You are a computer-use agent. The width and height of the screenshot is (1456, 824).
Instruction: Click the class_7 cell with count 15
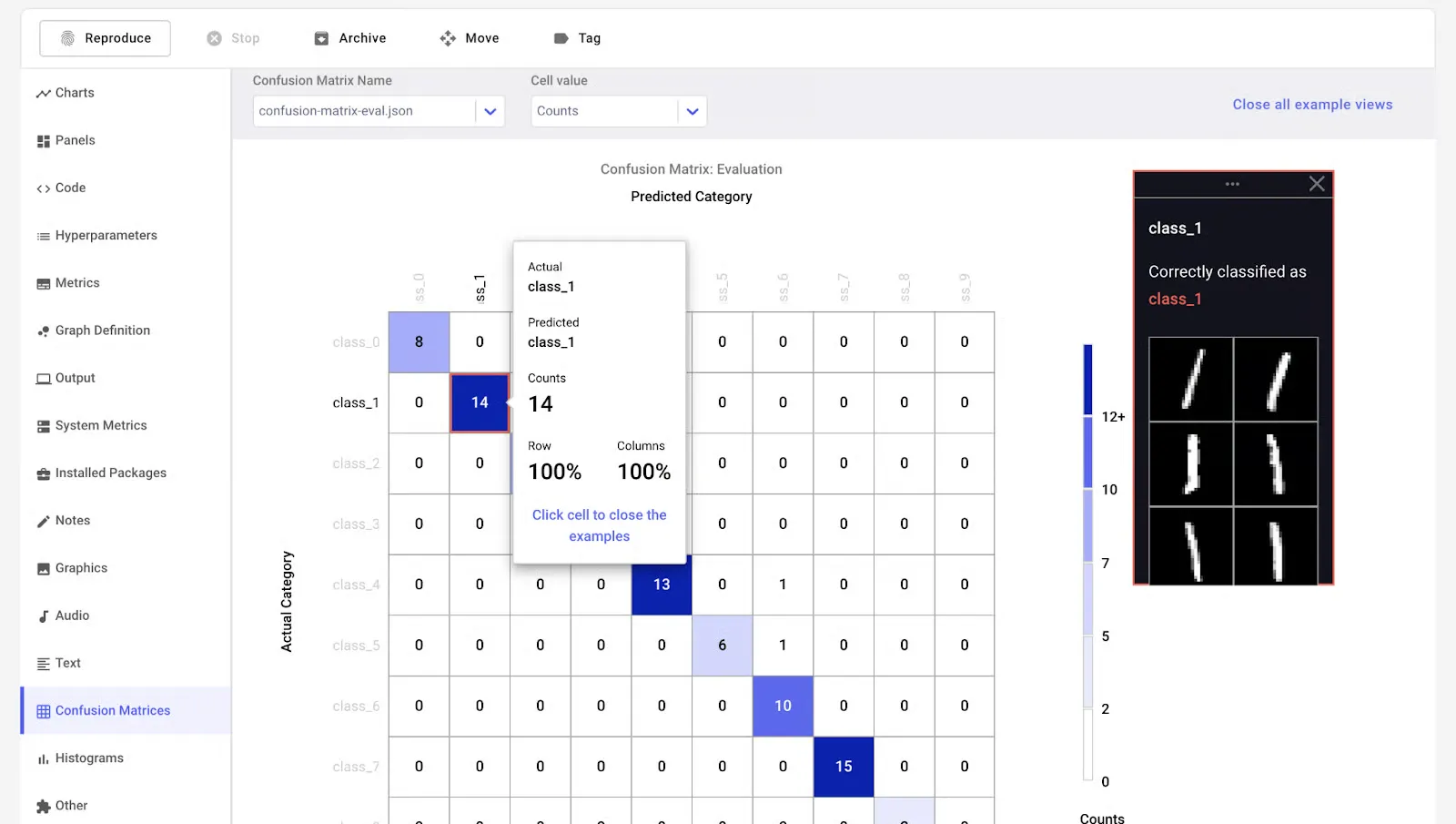[844, 767]
